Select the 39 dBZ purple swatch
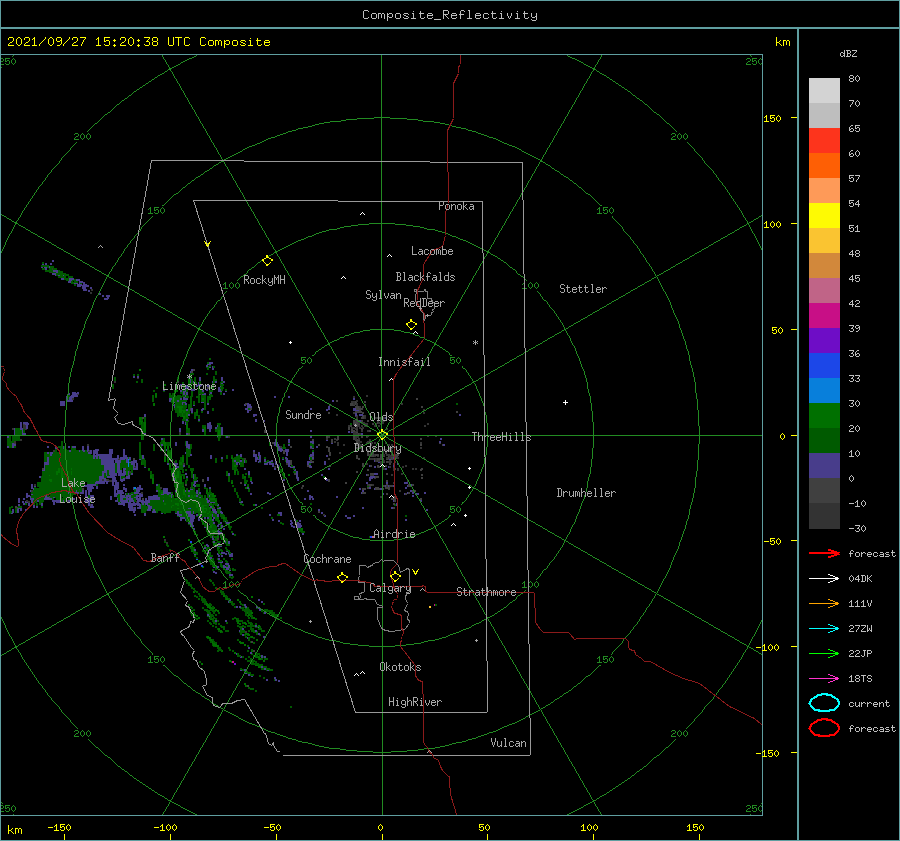The height and width of the screenshot is (841, 900). tap(824, 340)
